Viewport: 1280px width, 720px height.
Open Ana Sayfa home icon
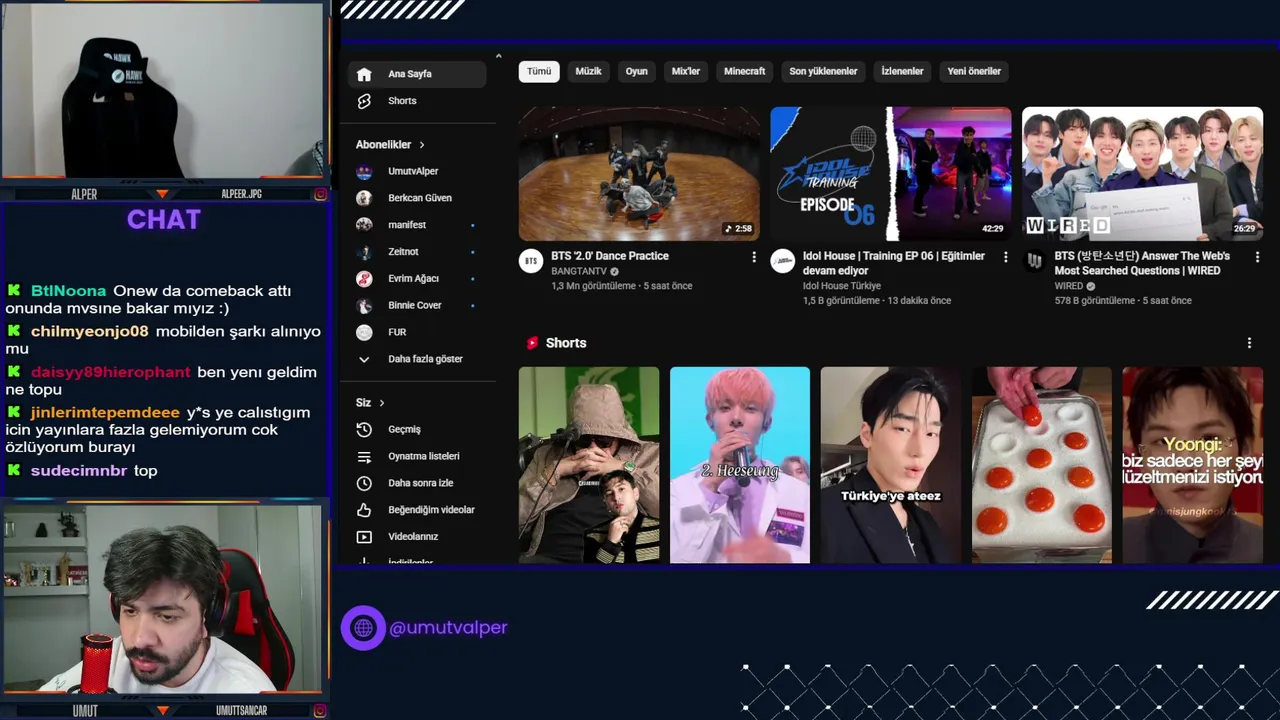click(364, 74)
